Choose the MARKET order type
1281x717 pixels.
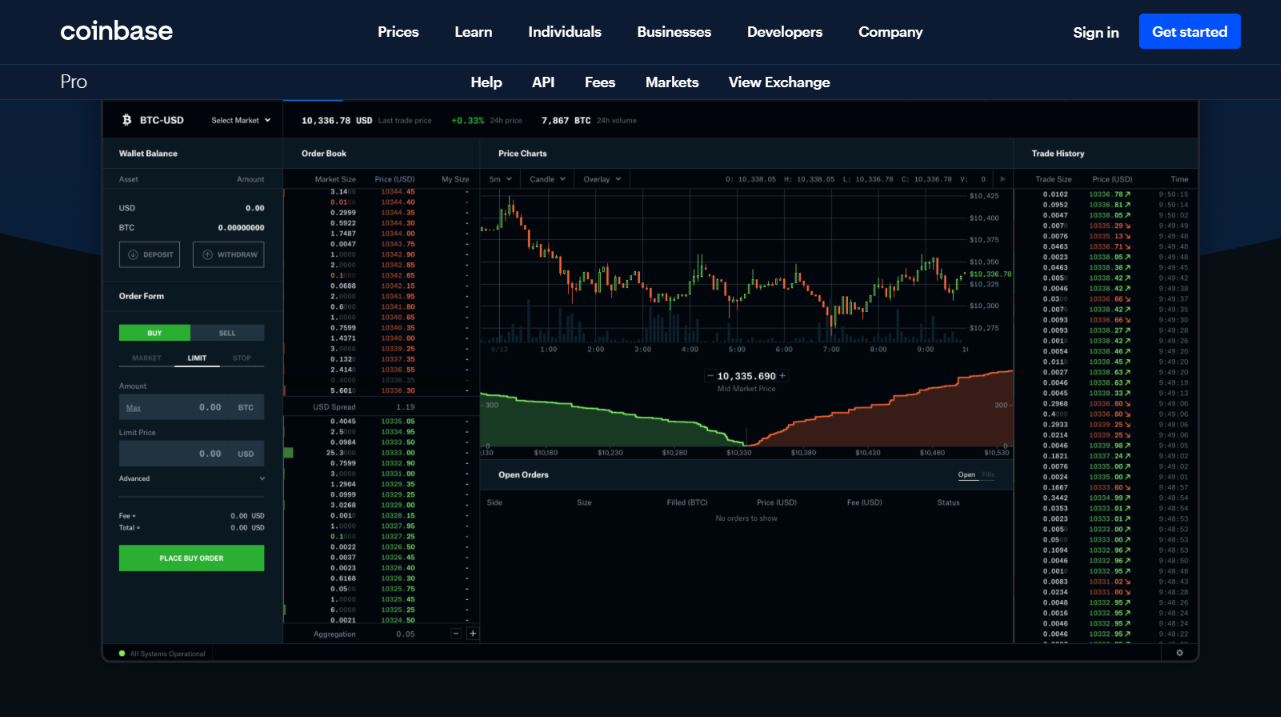pos(146,358)
